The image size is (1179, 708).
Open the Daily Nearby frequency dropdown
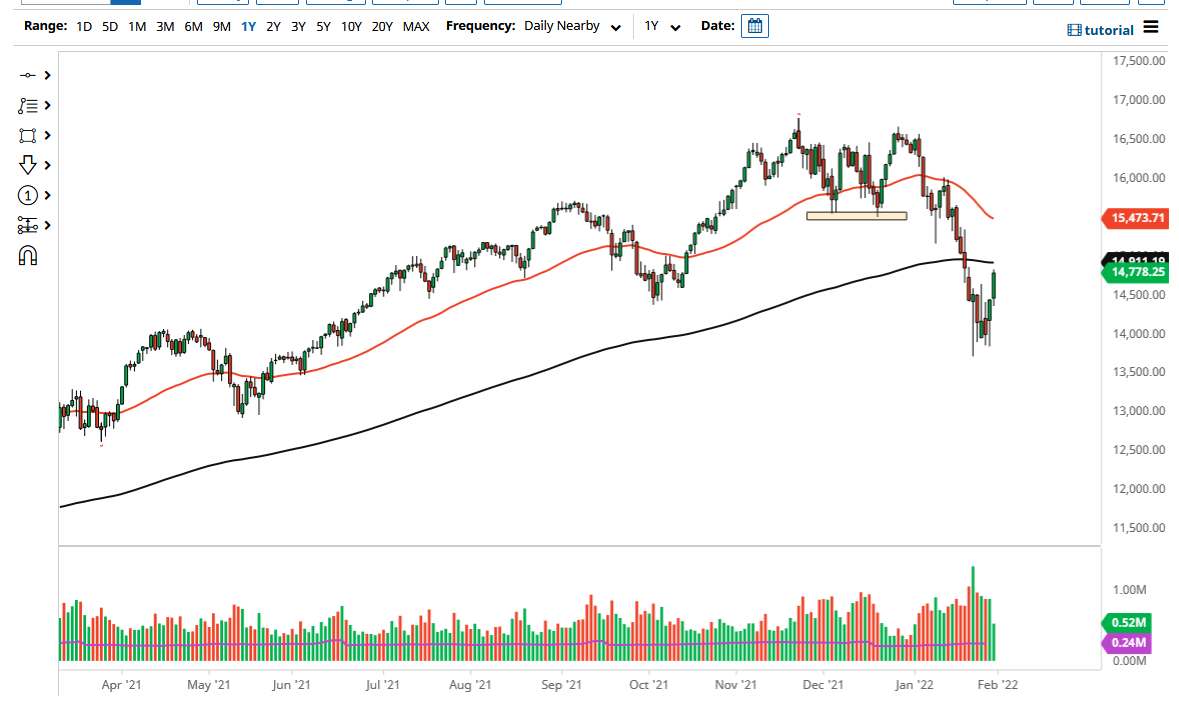tap(572, 26)
